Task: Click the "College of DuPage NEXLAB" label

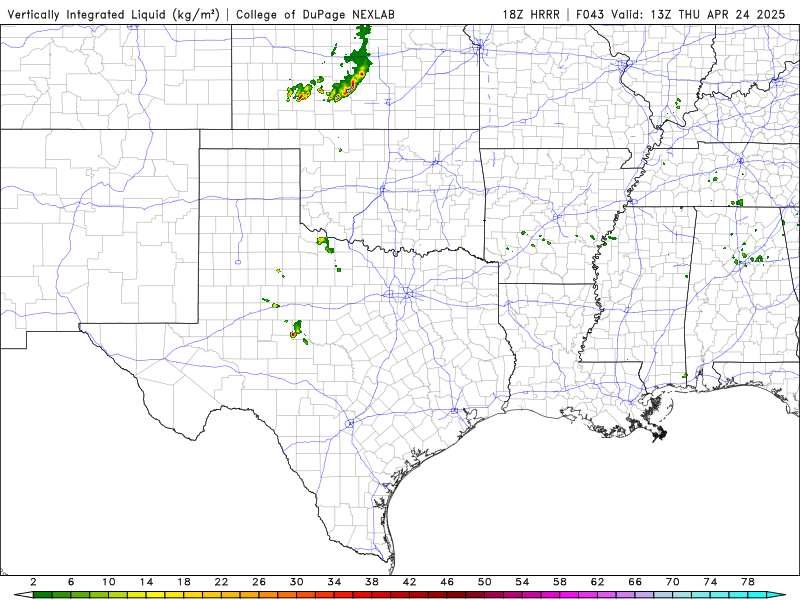Action: pyautogui.click(x=315, y=14)
